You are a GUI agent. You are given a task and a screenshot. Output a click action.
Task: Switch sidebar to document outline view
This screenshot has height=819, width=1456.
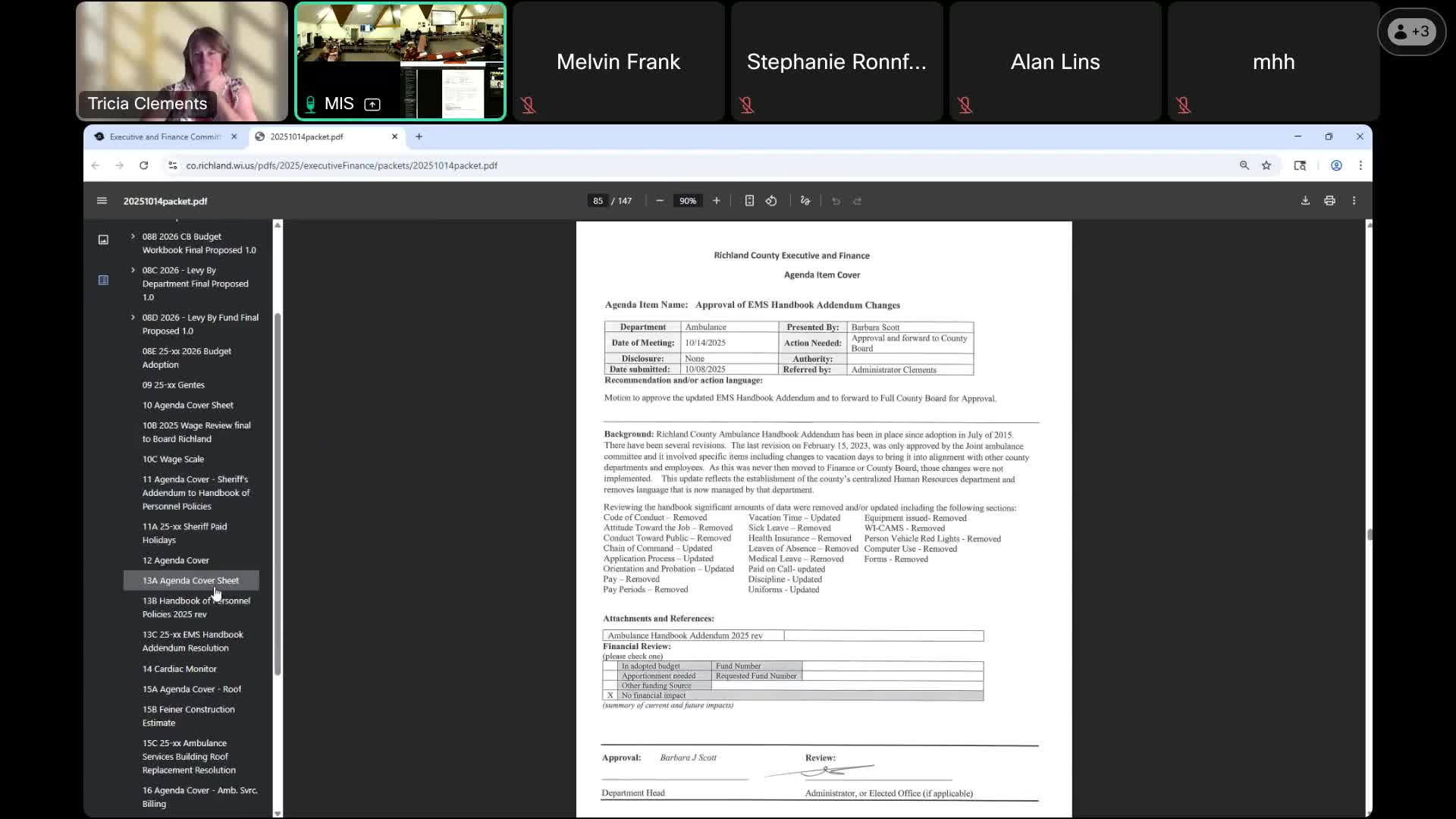tap(103, 280)
